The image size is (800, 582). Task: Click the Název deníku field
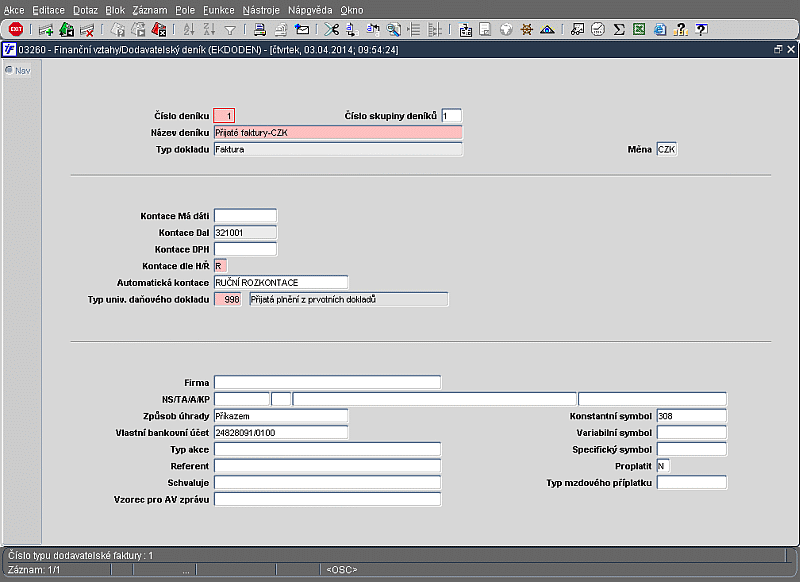coord(338,133)
